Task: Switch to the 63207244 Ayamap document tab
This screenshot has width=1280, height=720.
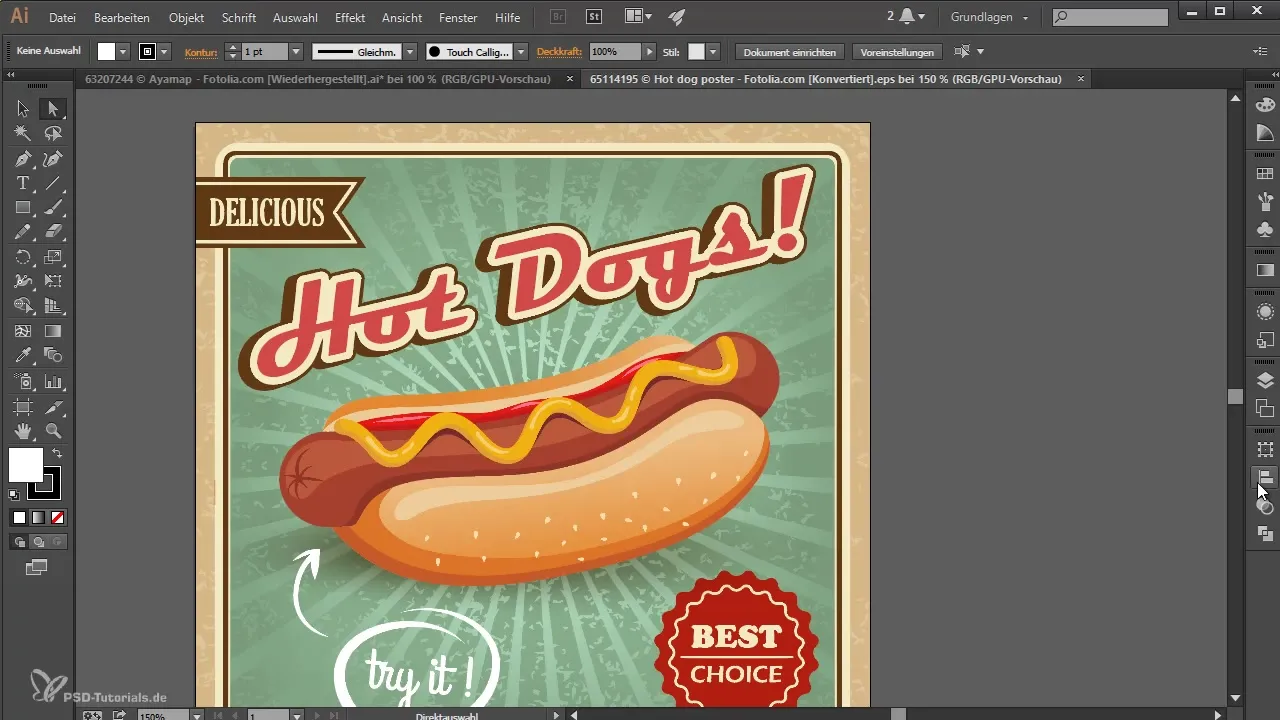Action: click(x=318, y=78)
